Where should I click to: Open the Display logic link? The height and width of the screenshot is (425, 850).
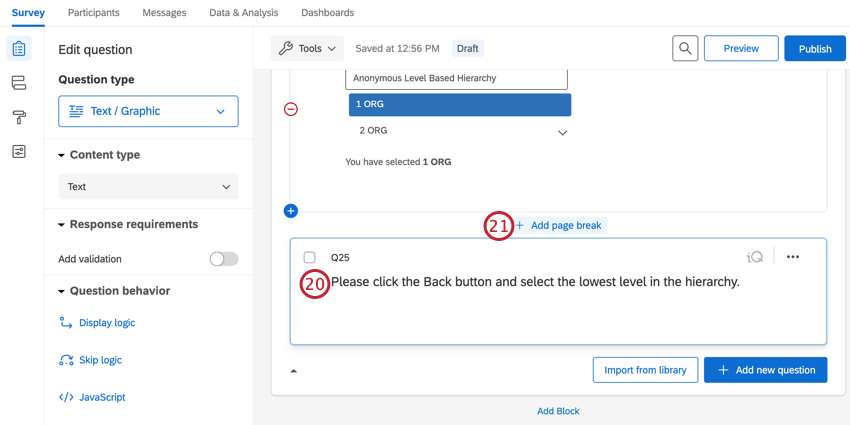pos(107,323)
